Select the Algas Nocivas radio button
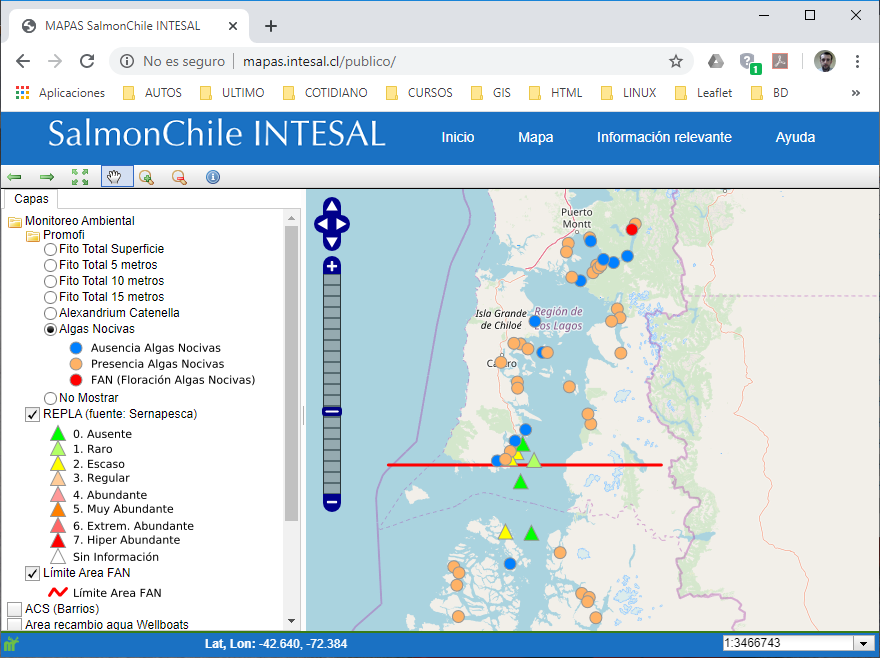 (51, 329)
